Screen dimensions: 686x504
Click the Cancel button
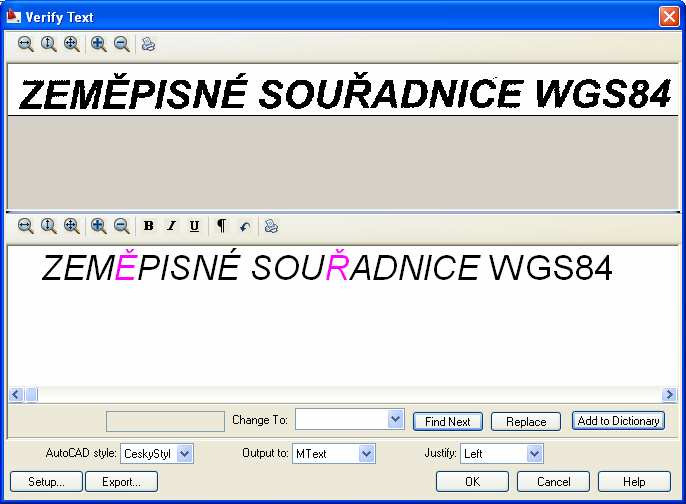[x=553, y=482]
